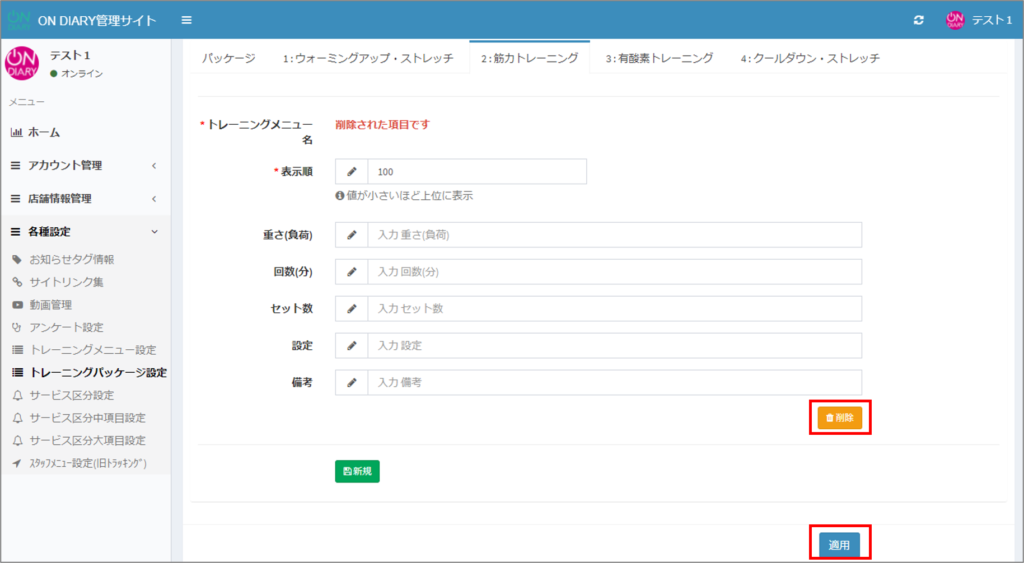Switch to 3:有酸素トレーニング tab
1024x563 pixels.
[659, 59]
